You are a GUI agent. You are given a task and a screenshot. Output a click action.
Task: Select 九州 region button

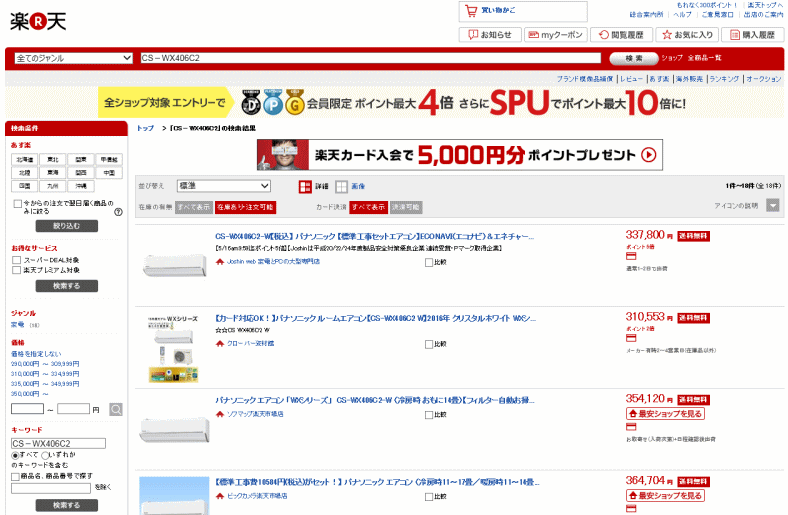click(53, 186)
